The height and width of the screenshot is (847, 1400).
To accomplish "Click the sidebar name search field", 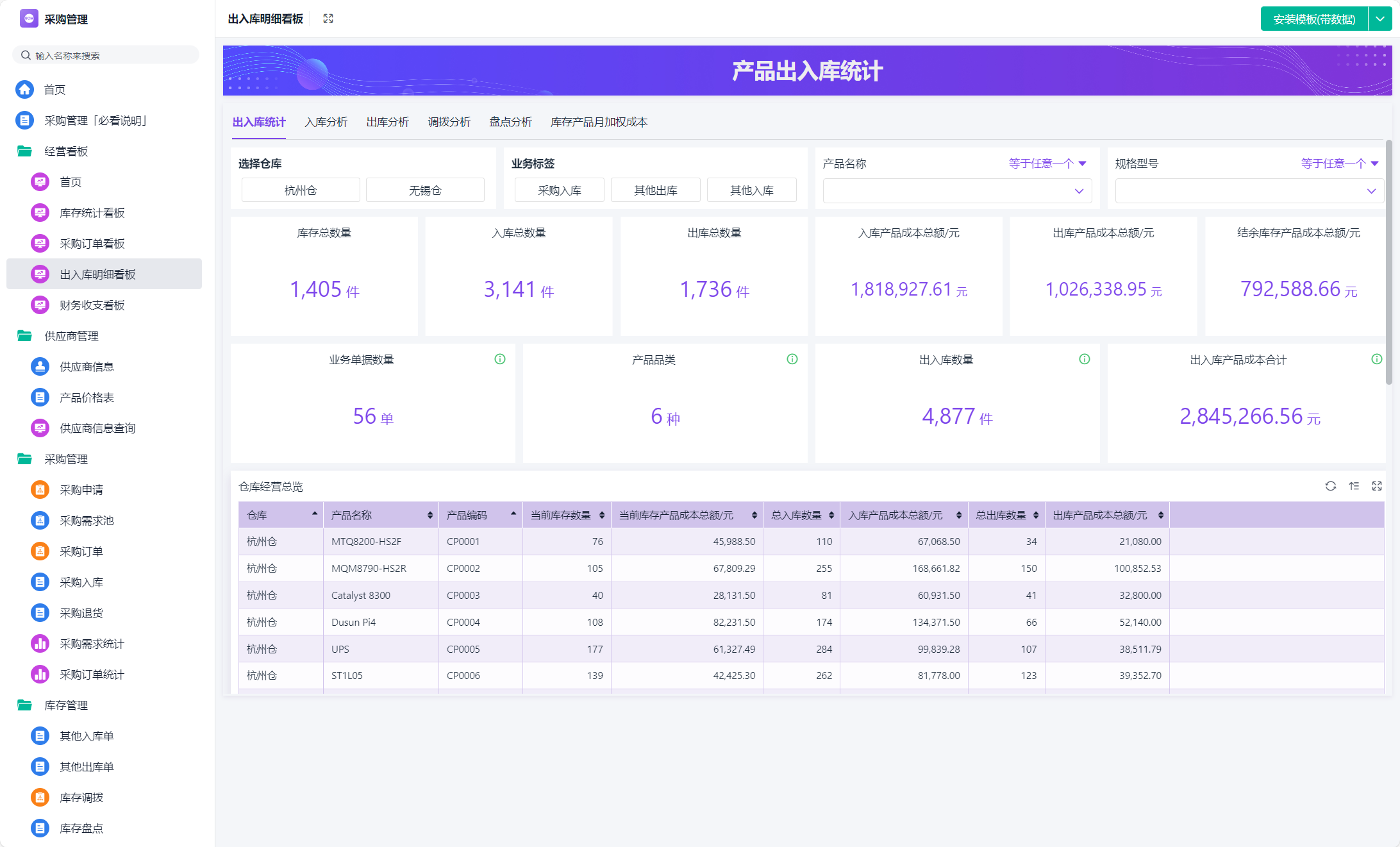I will [109, 56].
